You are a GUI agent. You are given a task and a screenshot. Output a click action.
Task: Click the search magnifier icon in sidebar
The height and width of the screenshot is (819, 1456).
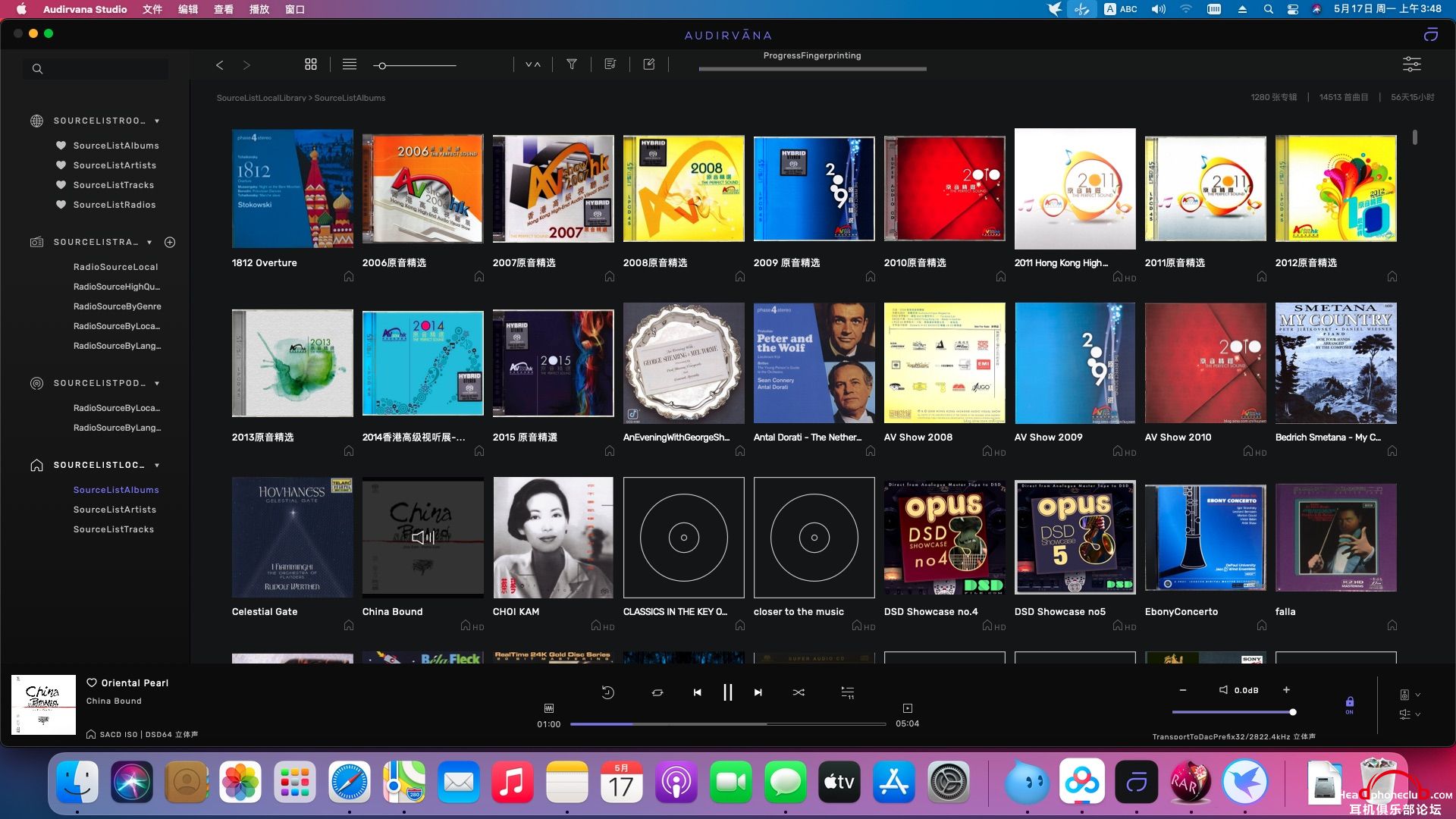coord(37,69)
